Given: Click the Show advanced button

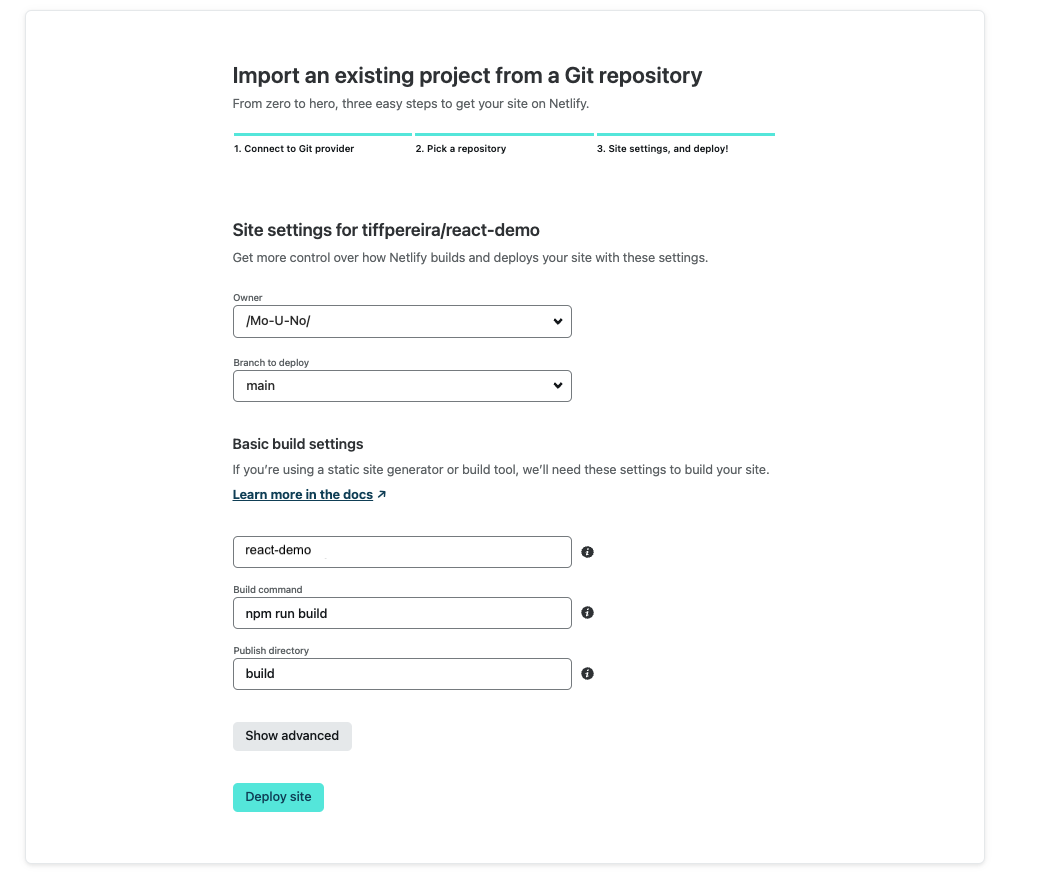Looking at the screenshot, I should [x=292, y=736].
